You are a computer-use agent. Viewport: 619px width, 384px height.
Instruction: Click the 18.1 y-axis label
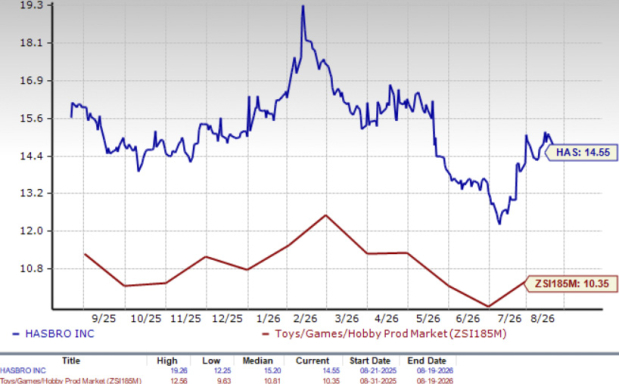click(32, 43)
